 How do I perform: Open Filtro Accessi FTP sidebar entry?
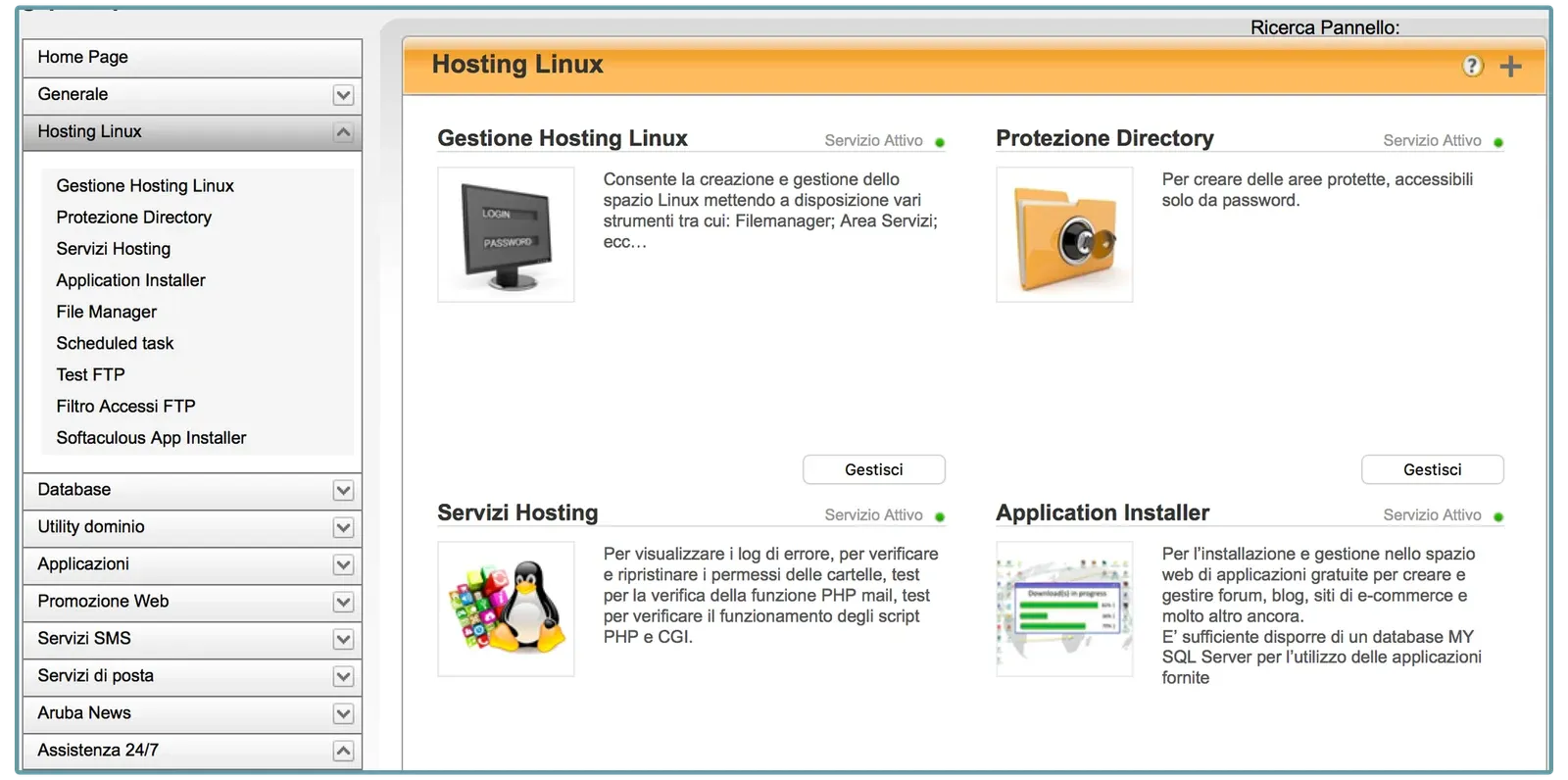point(125,406)
